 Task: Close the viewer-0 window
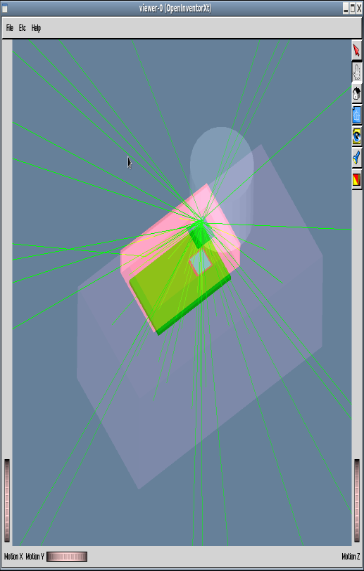click(359, 8)
